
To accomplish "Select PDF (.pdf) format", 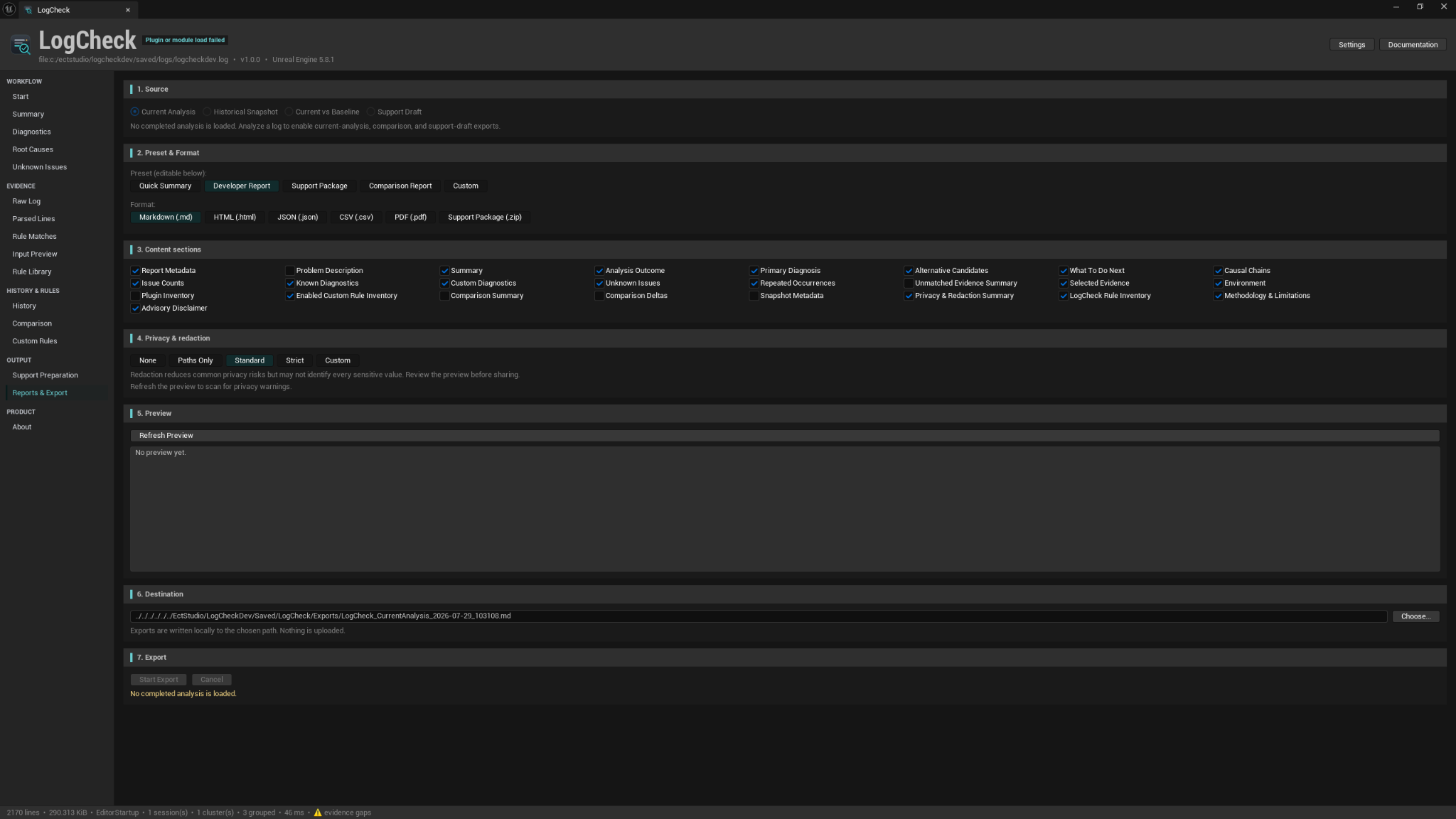I will pos(410,218).
